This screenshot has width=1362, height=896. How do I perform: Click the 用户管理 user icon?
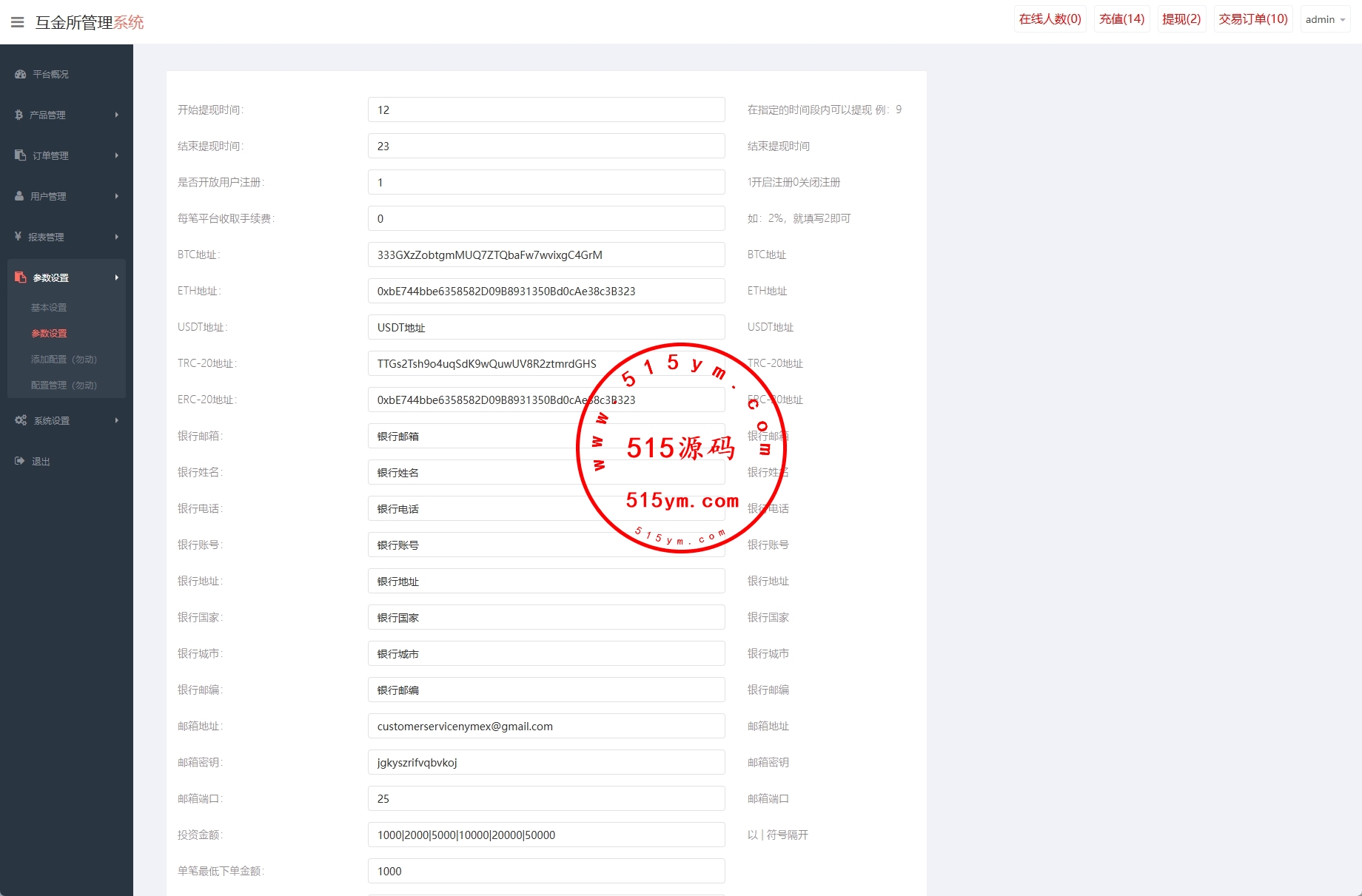[x=20, y=196]
